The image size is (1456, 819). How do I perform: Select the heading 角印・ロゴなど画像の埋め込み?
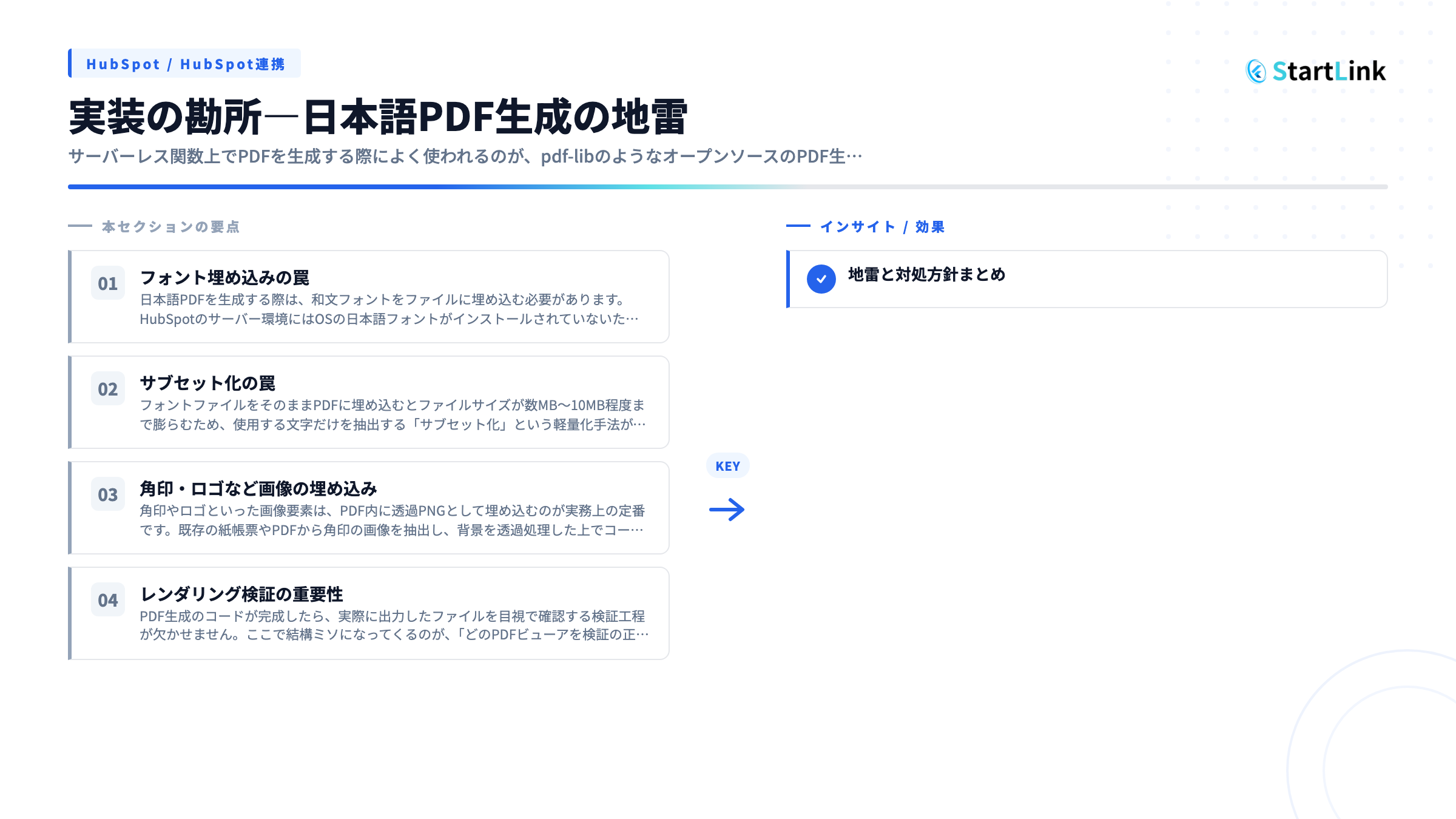pyautogui.click(x=258, y=488)
